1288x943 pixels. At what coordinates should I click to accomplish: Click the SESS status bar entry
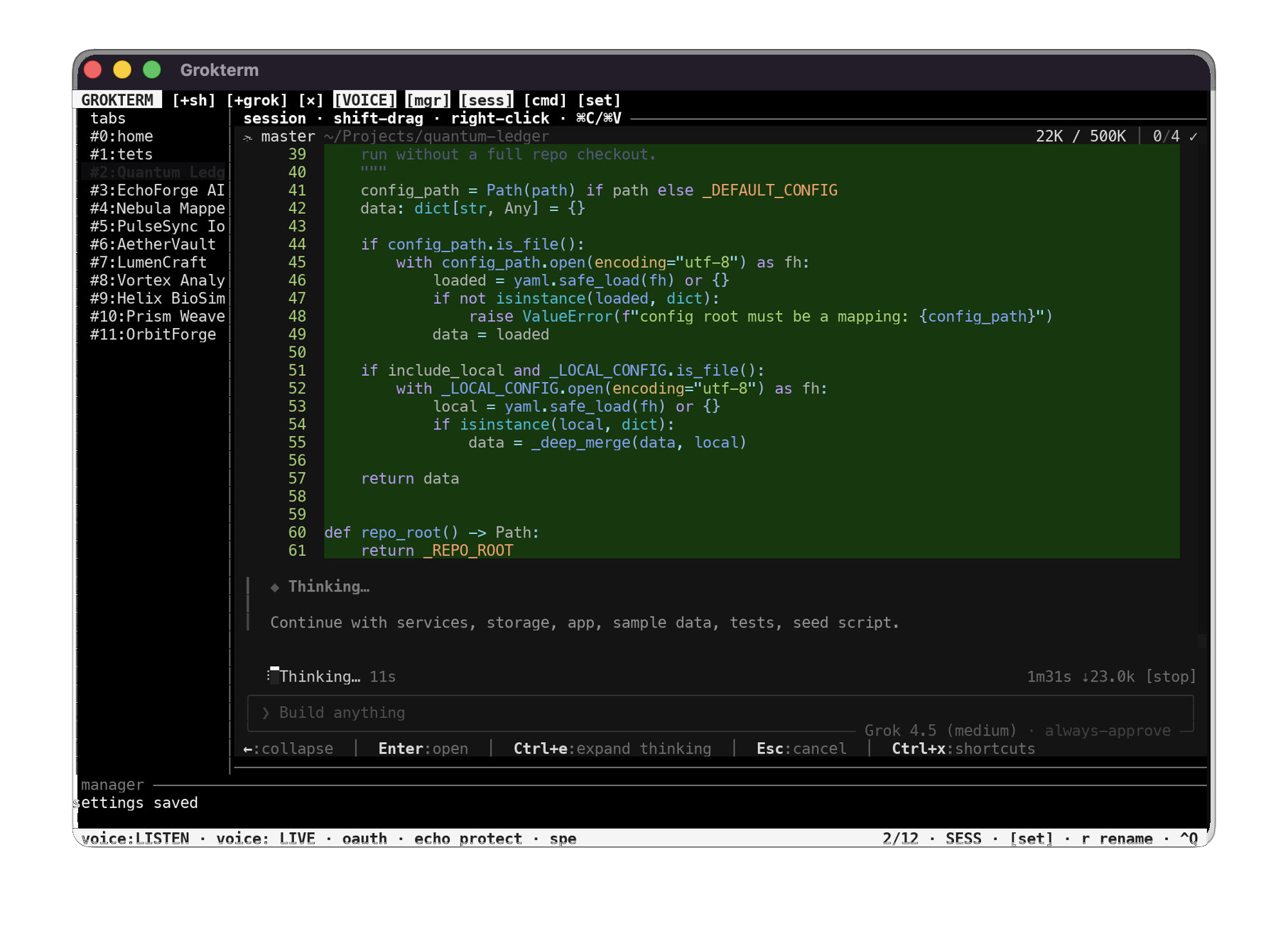pyautogui.click(x=963, y=839)
